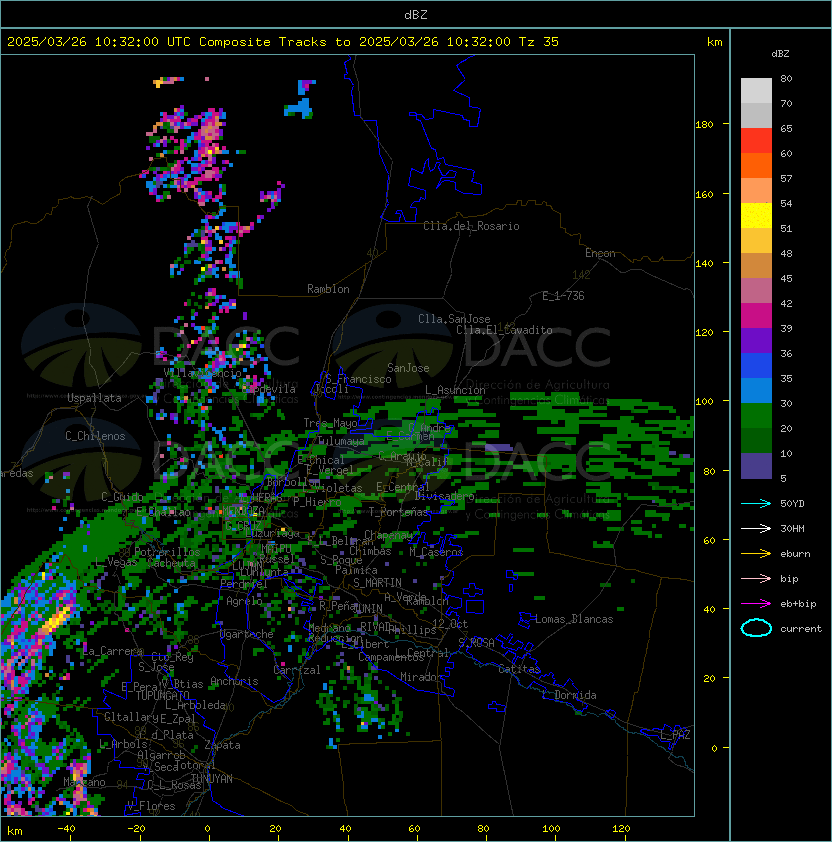Click the 'La_Carrera' map label
Image resolution: width=832 pixels, height=842 pixels.
(113, 651)
